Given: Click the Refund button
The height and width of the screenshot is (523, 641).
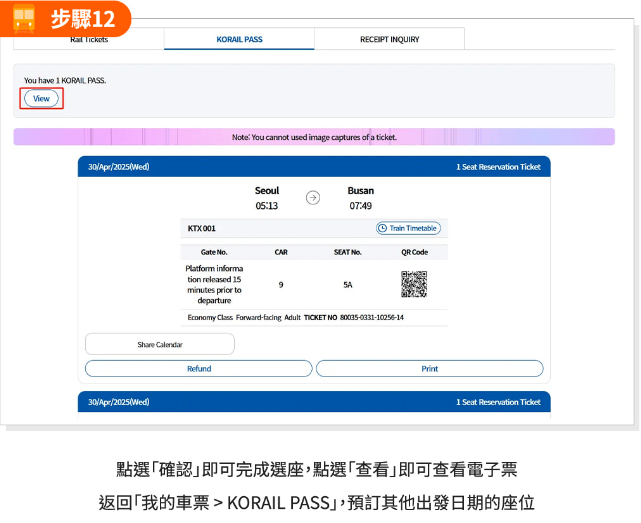Looking at the screenshot, I should (x=199, y=368).
